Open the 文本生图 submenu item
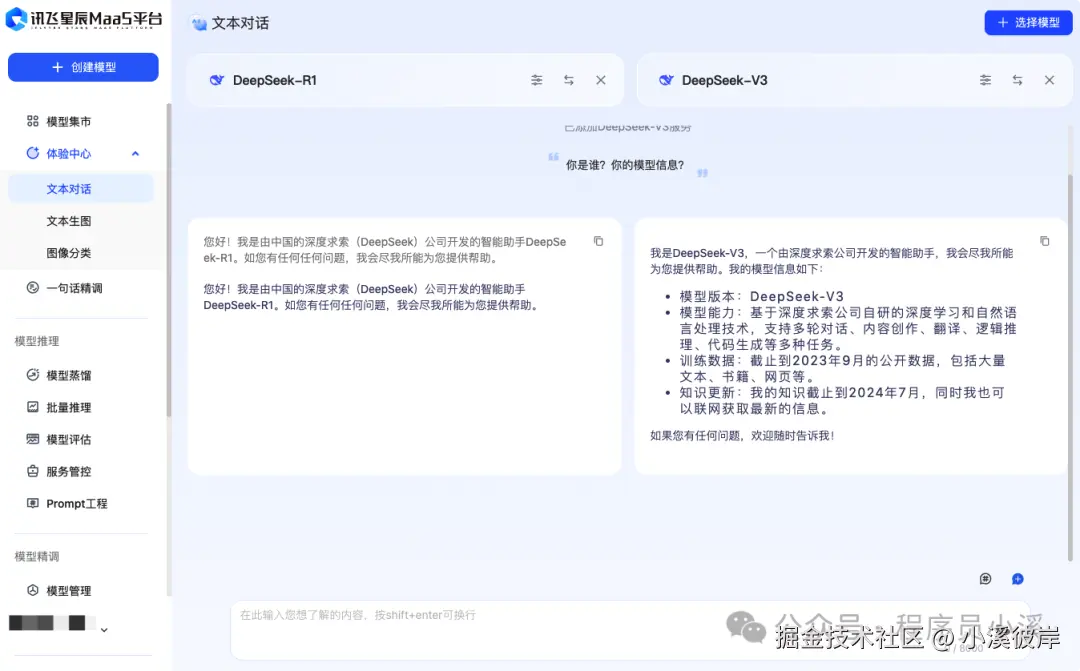The width and height of the screenshot is (1080, 671). tap(69, 221)
